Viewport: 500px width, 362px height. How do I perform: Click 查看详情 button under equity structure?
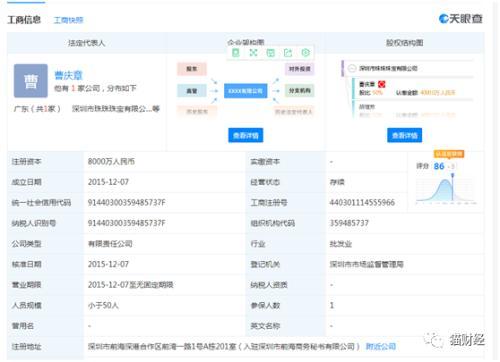click(x=404, y=135)
